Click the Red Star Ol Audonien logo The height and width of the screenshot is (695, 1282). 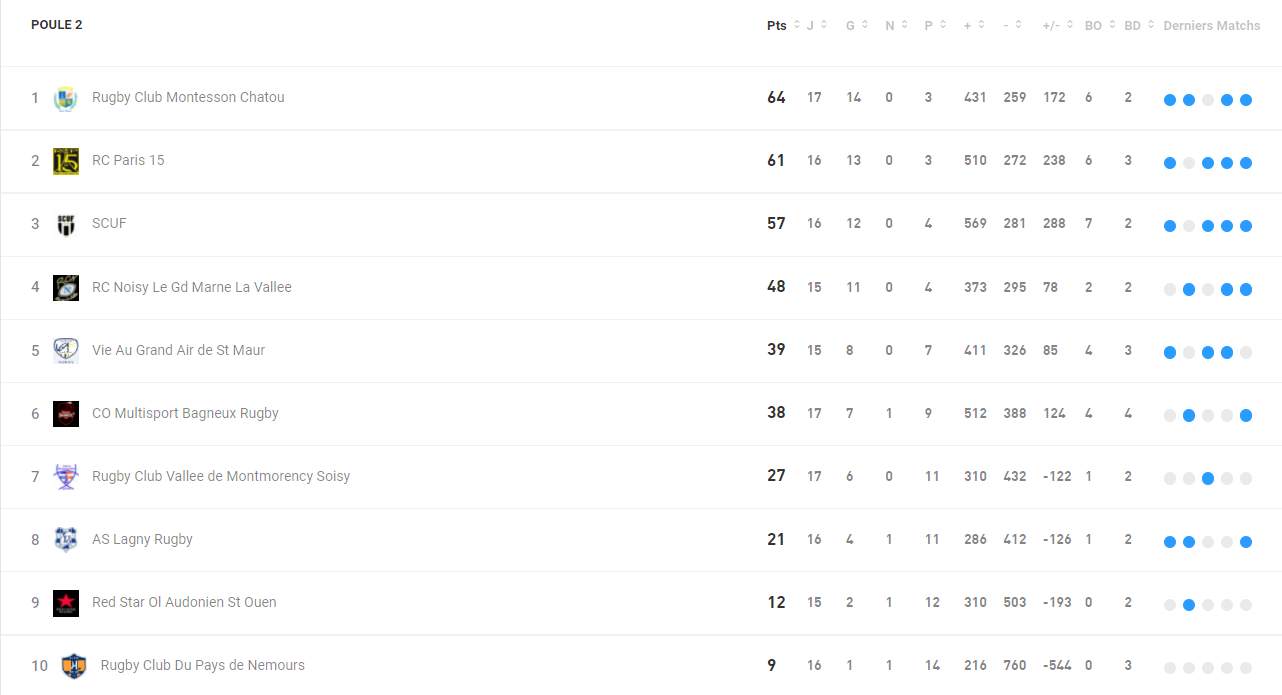pyautogui.click(x=66, y=603)
